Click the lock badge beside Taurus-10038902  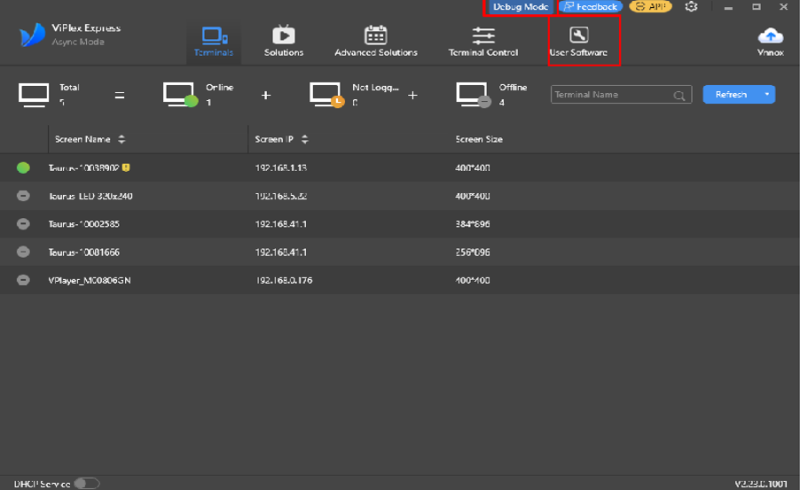click(126, 168)
